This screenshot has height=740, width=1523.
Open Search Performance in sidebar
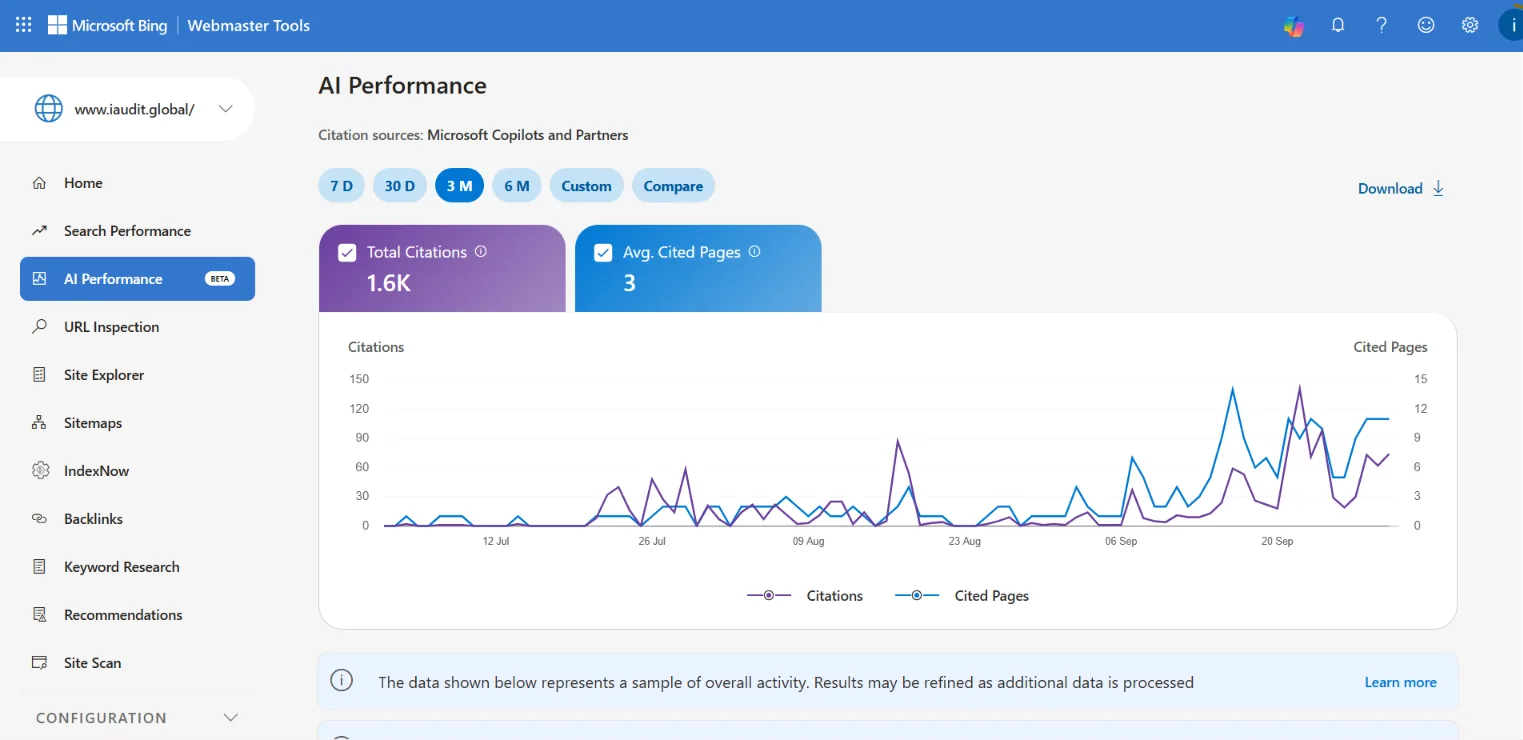point(137,231)
